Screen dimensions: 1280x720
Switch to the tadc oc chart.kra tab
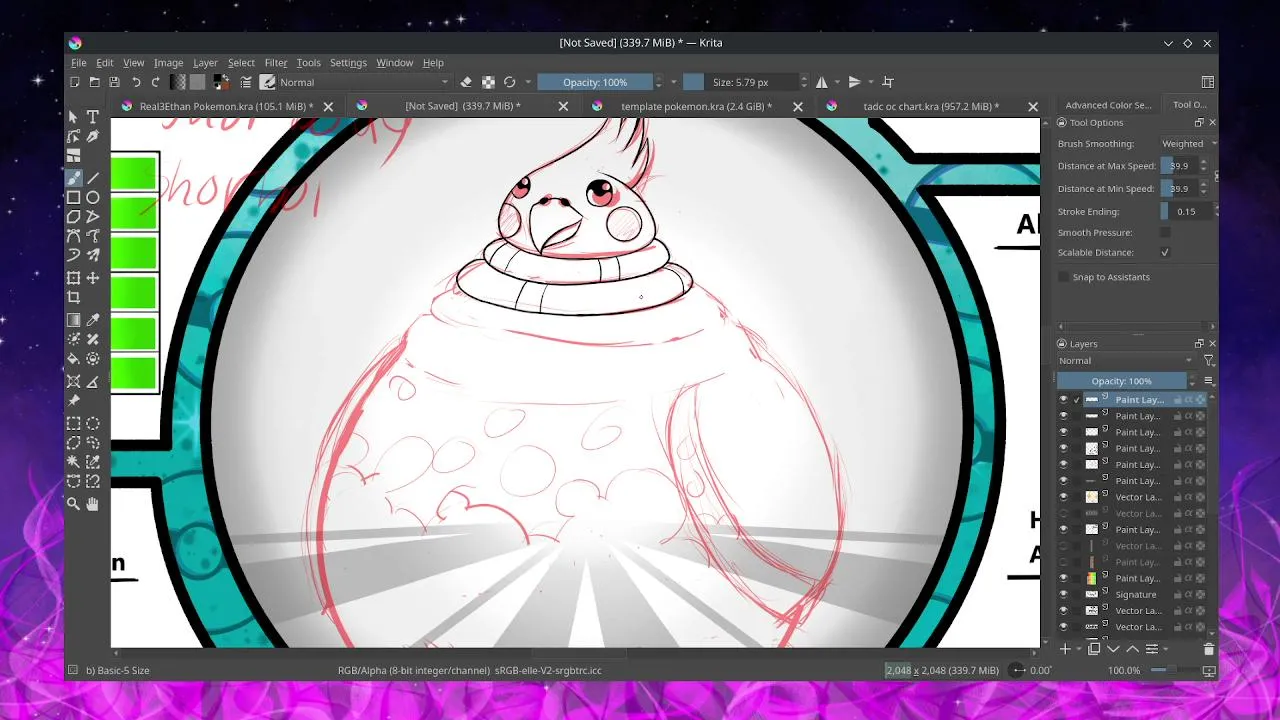tap(931, 106)
